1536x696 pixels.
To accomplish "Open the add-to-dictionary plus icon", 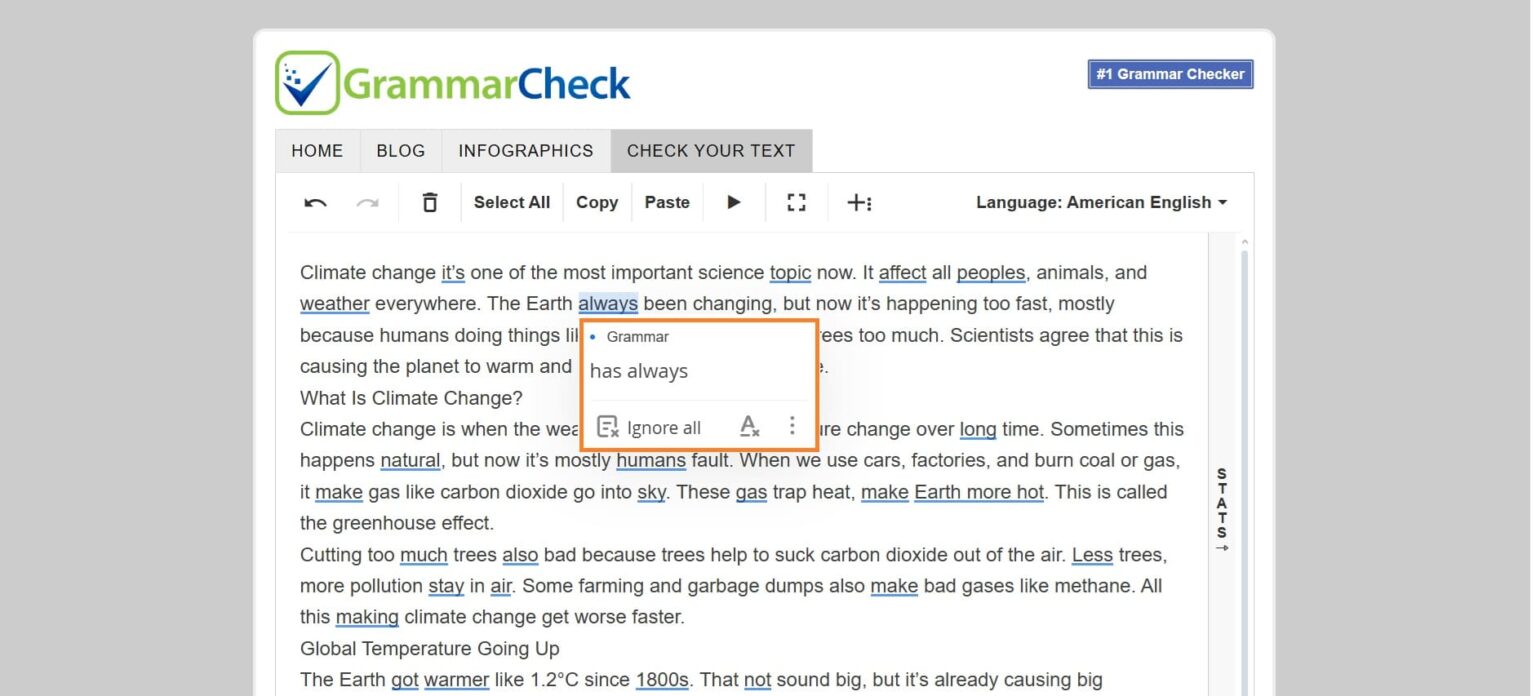I will coord(860,202).
